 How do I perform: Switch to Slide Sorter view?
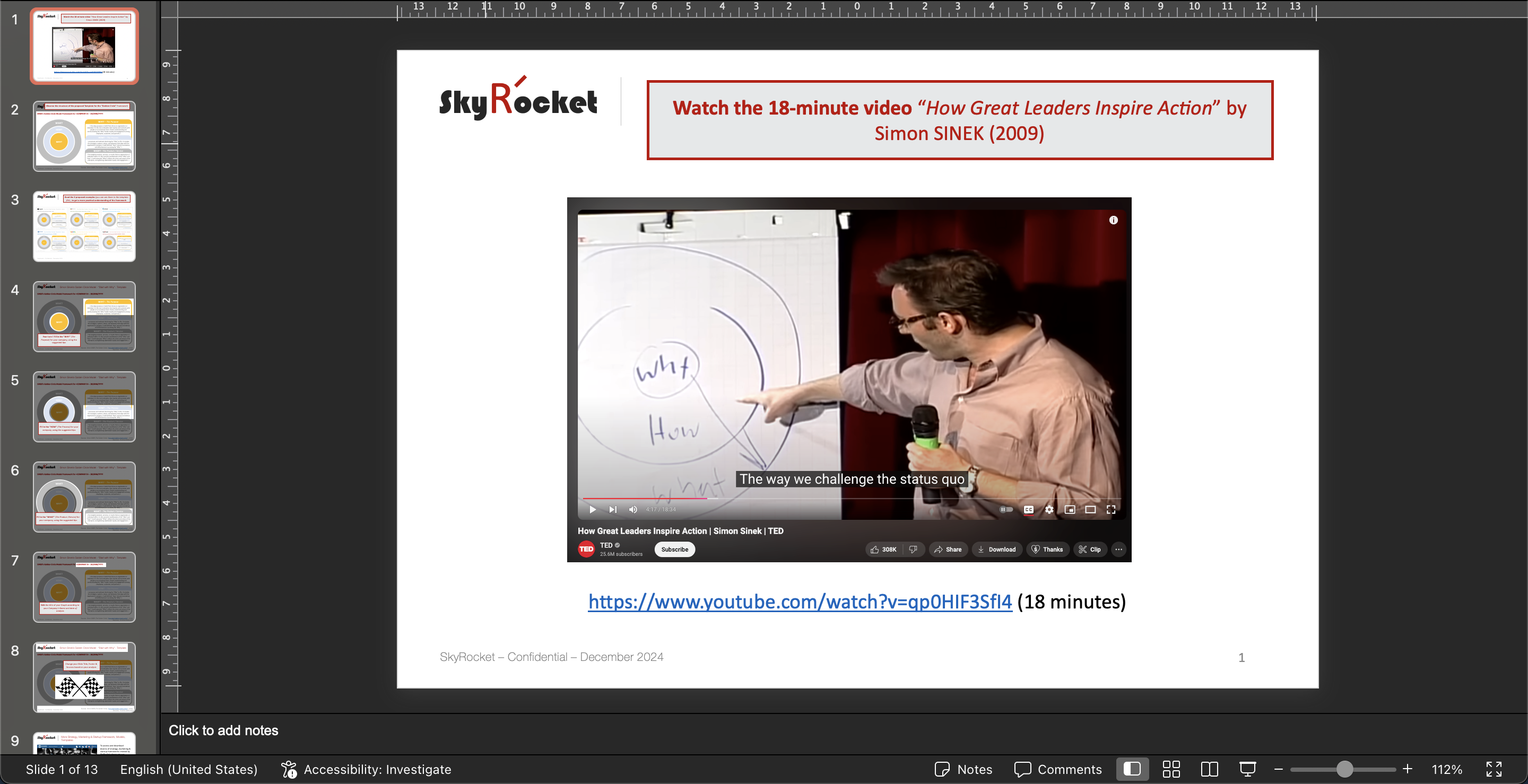pos(1171,769)
